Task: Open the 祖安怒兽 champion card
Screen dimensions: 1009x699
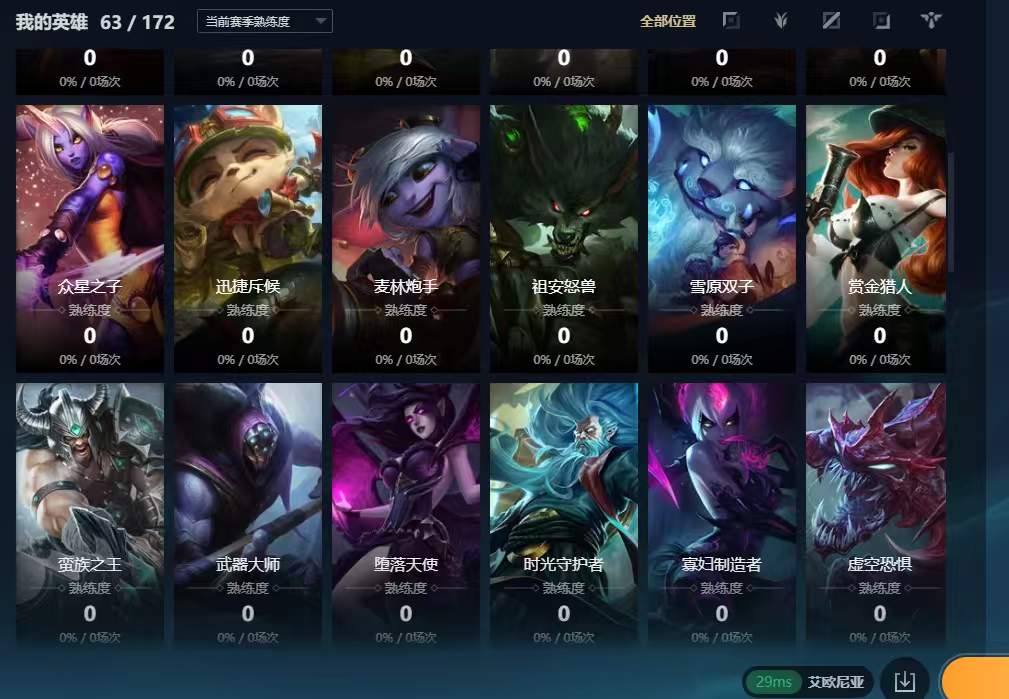Action: 564,239
